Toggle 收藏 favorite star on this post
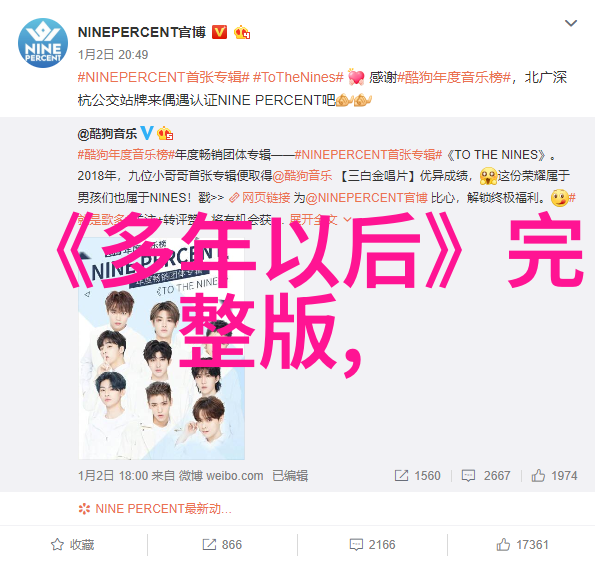The image size is (595, 562). coord(72,545)
